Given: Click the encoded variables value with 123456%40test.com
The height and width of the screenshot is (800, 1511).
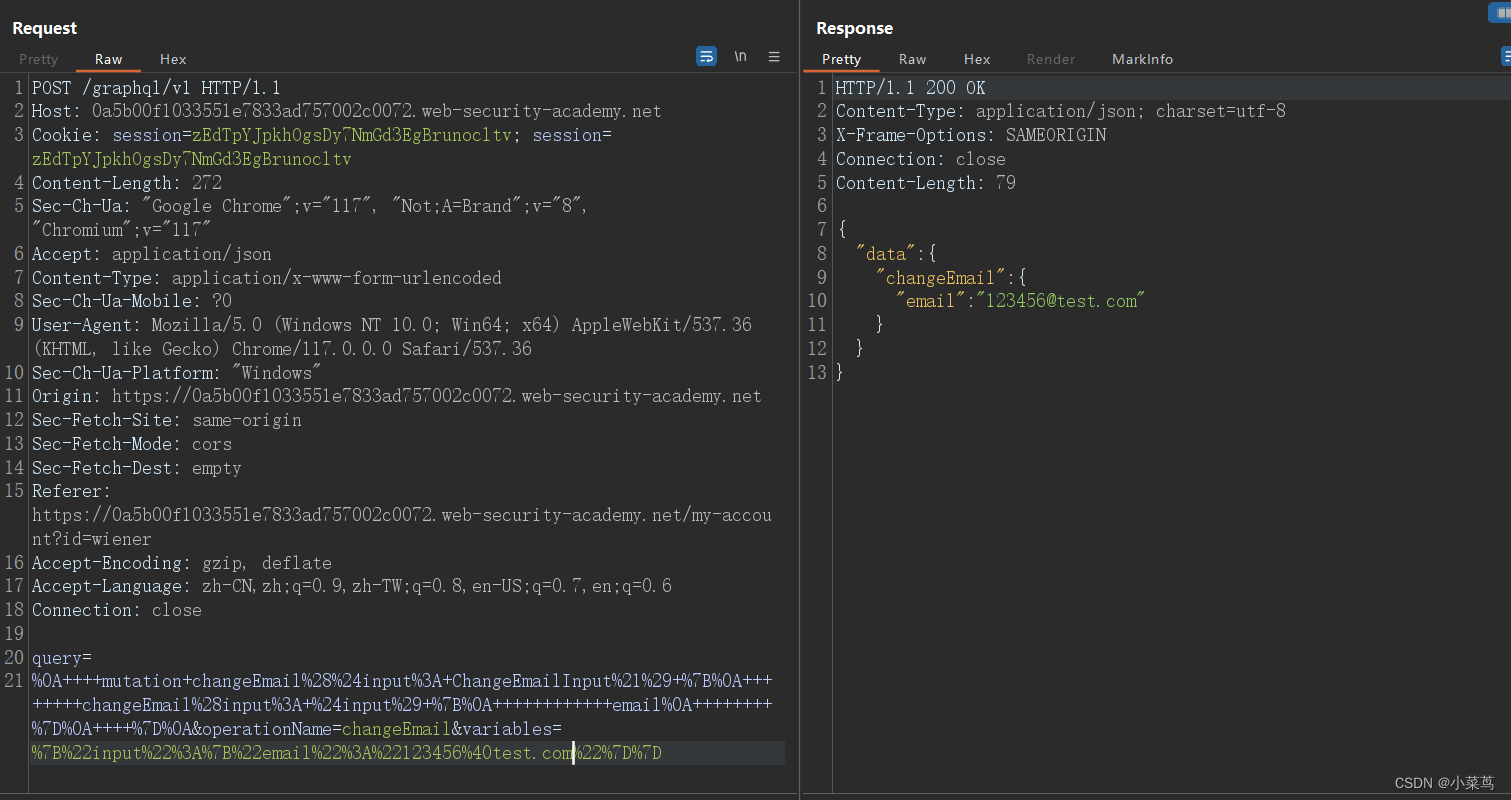Looking at the screenshot, I should coord(347,753).
